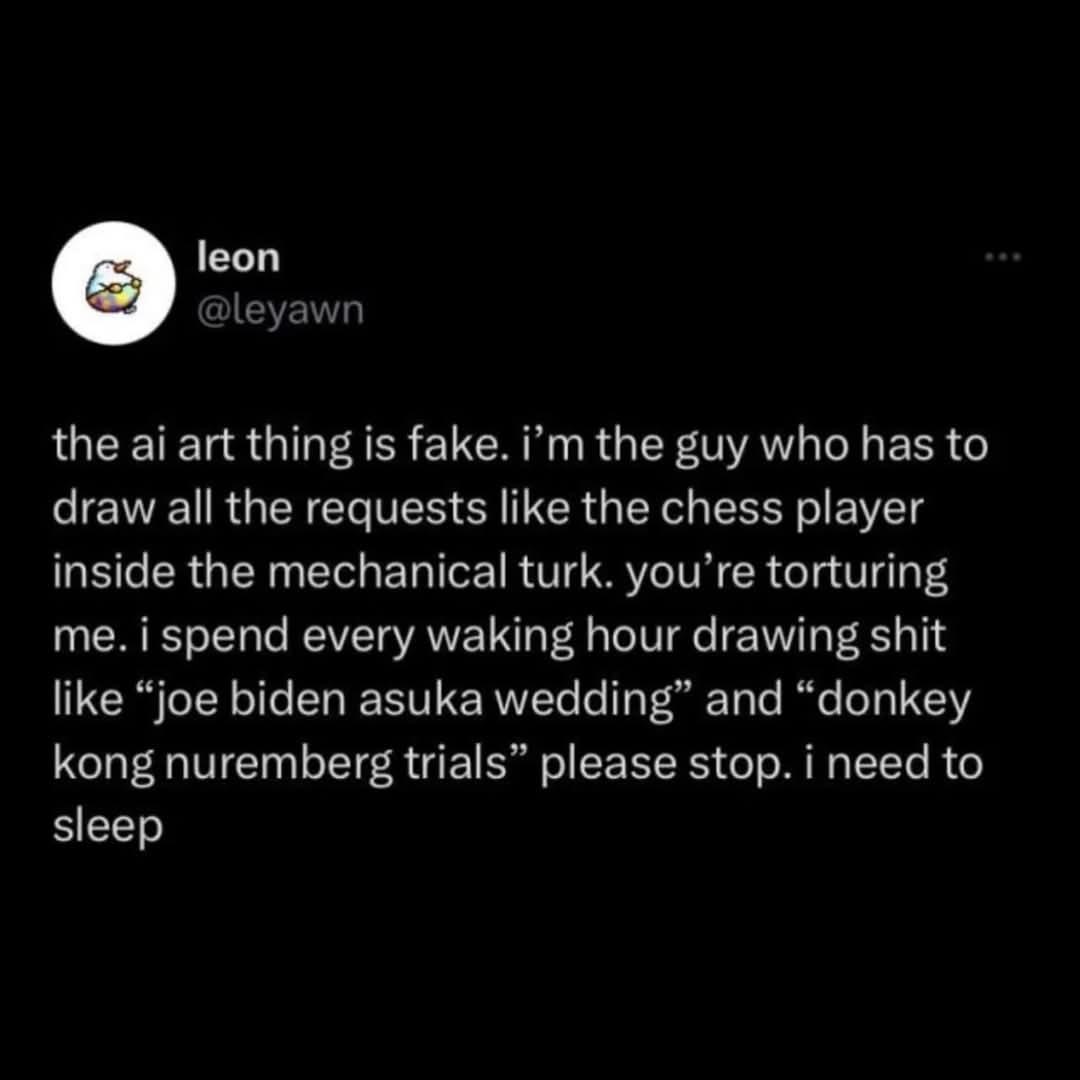Screen dimensions: 1080x1080
Task: Click the phrase 'every waking hour'
Action: (x=489, y=637)
